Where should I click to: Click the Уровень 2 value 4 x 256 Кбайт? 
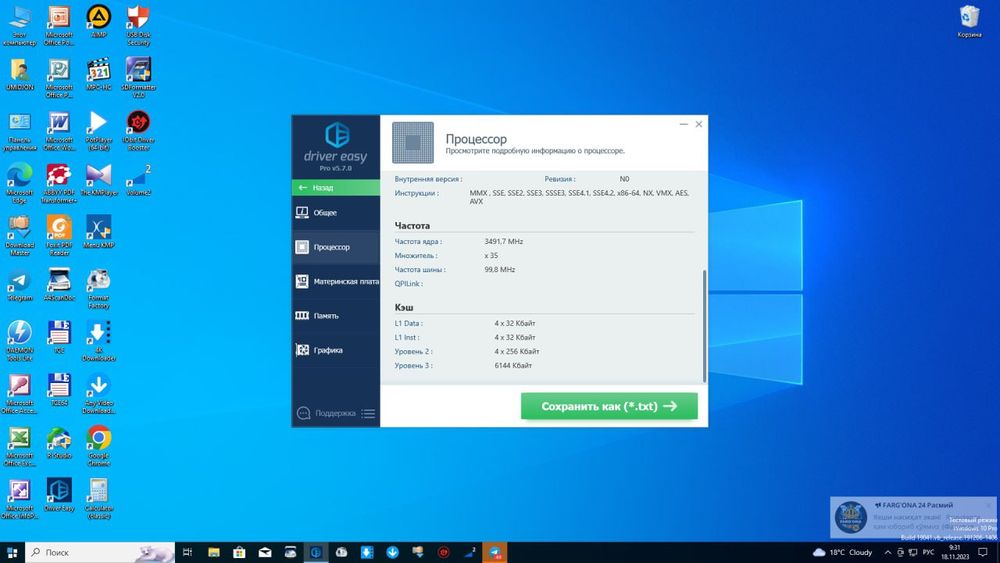click(x=517, y=351)
